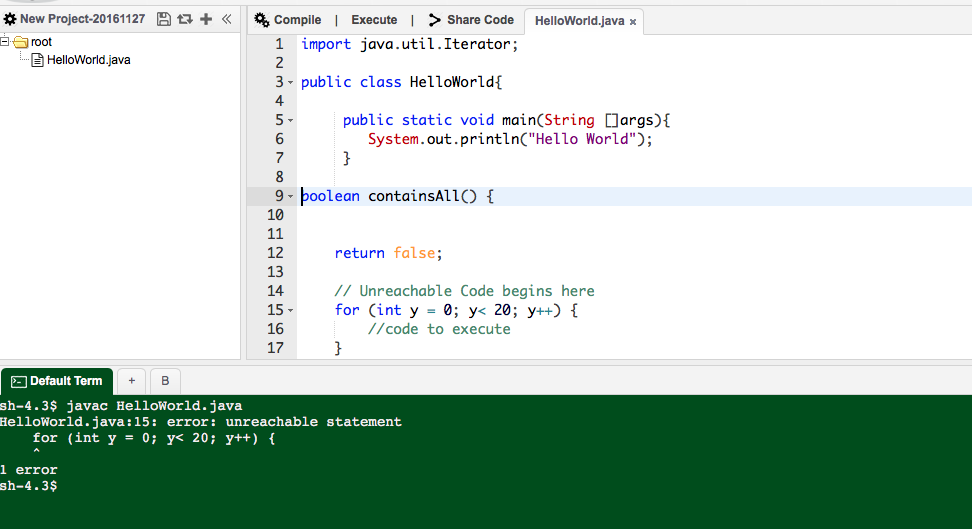The height and width of the screenshot is (529, 972).
Task: Fold main method at line 5
Action: click(x=290, y=120)
